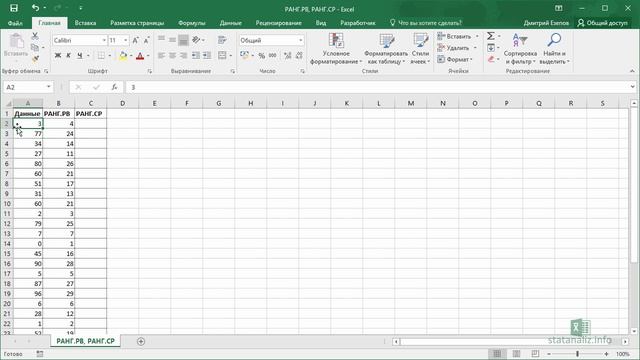Align the cell text to the left
This screenshot has width=640, height=360.
click(162, 55)
